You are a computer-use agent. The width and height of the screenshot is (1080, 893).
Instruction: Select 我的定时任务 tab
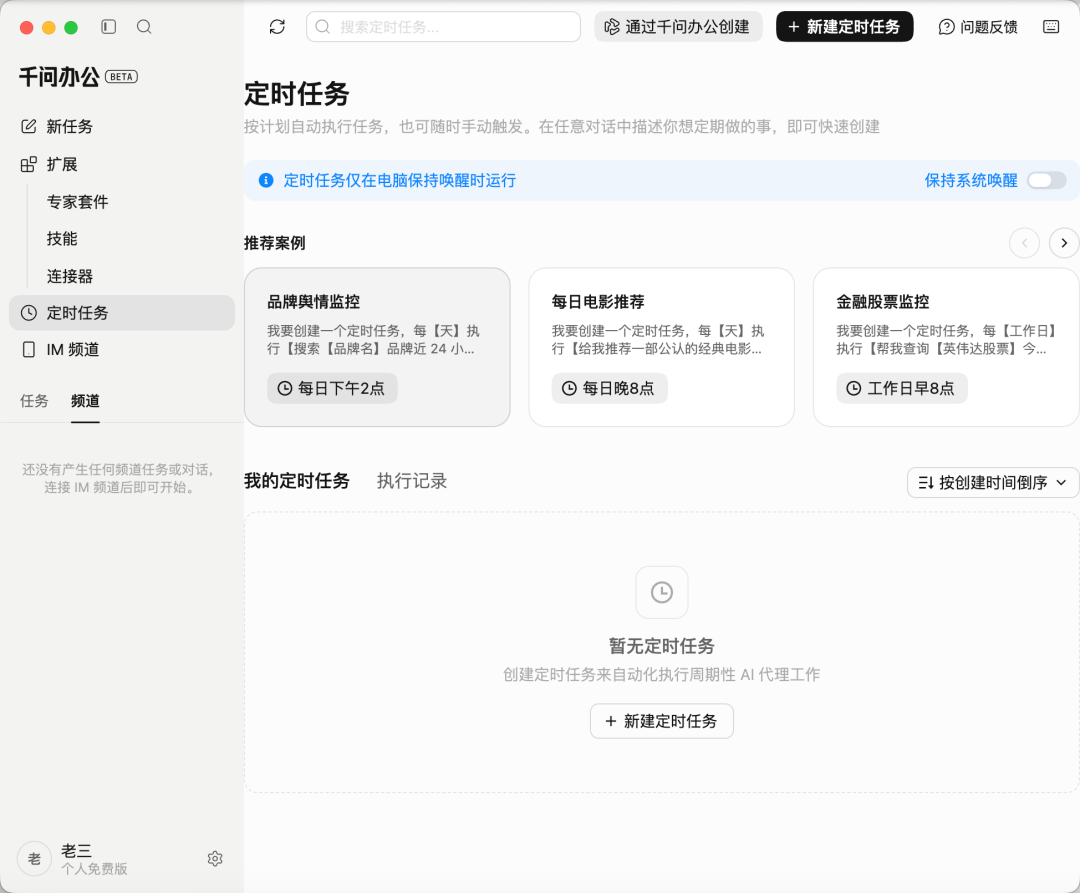(x=297, y=481)
